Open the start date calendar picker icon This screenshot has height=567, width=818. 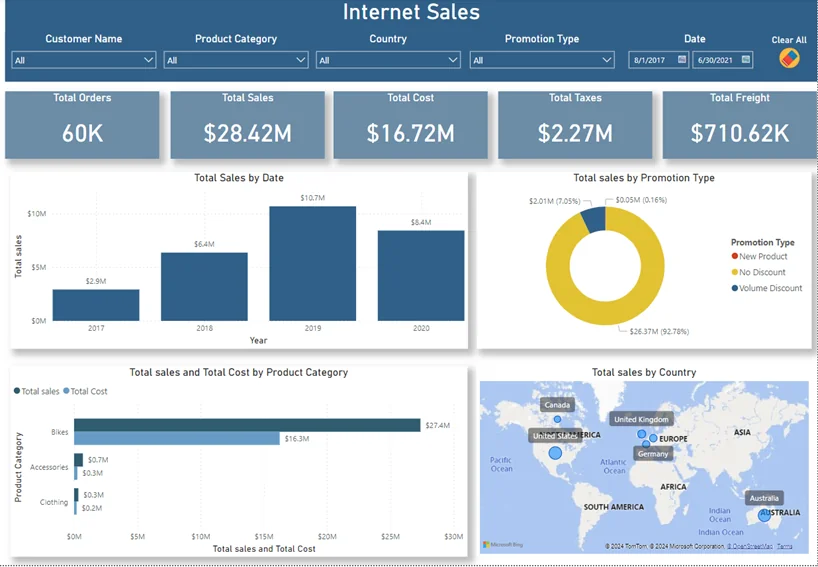click(x=682, y=60)
